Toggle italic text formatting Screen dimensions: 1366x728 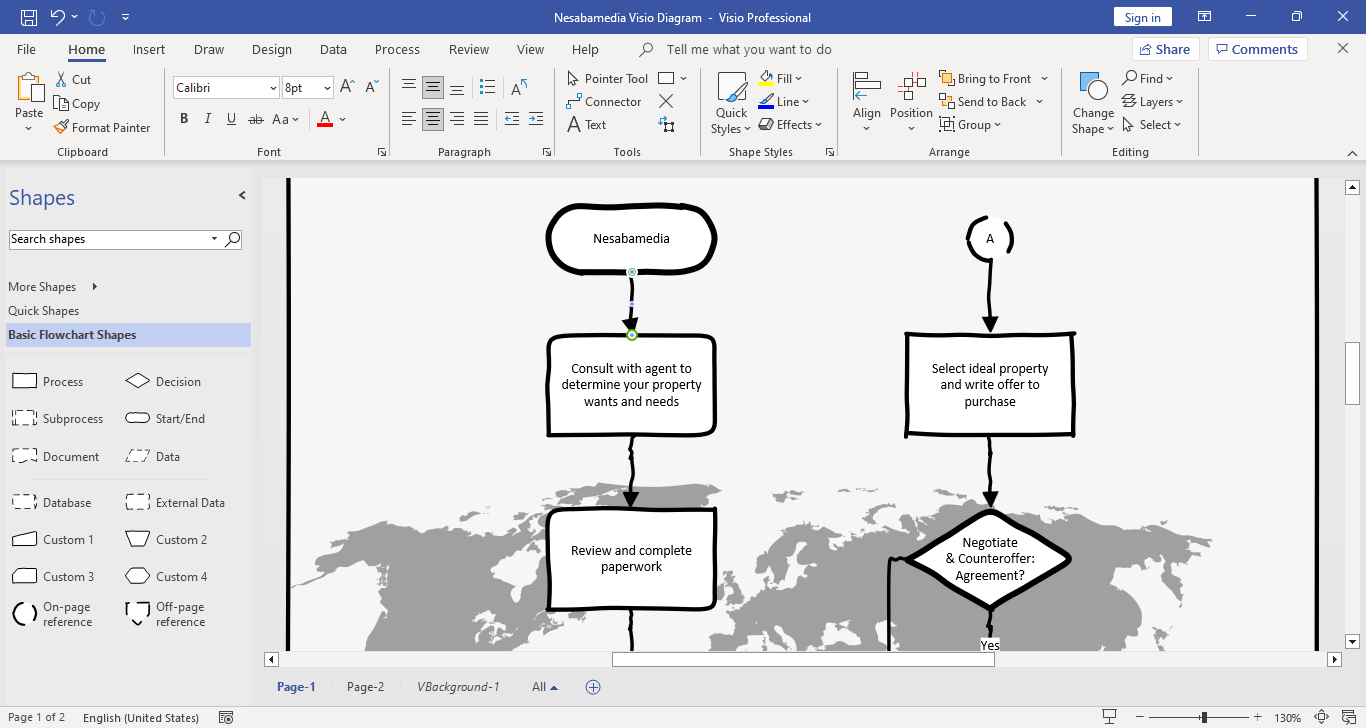tap(208, 119)
